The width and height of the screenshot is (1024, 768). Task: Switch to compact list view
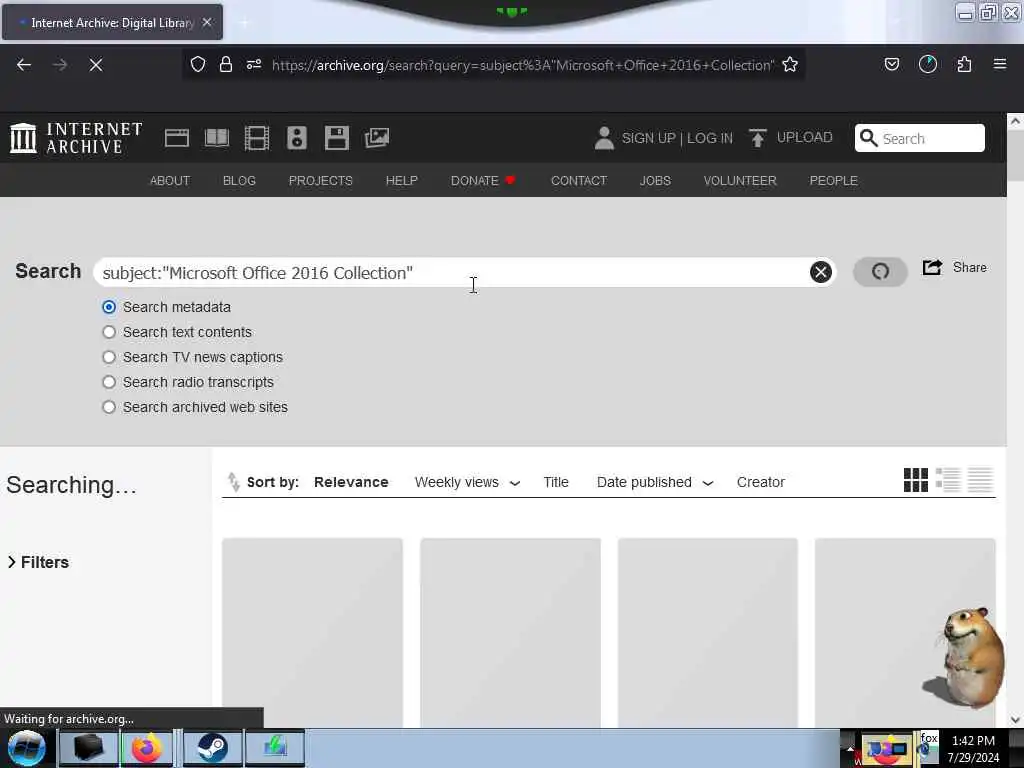click(x=980, y=480)
